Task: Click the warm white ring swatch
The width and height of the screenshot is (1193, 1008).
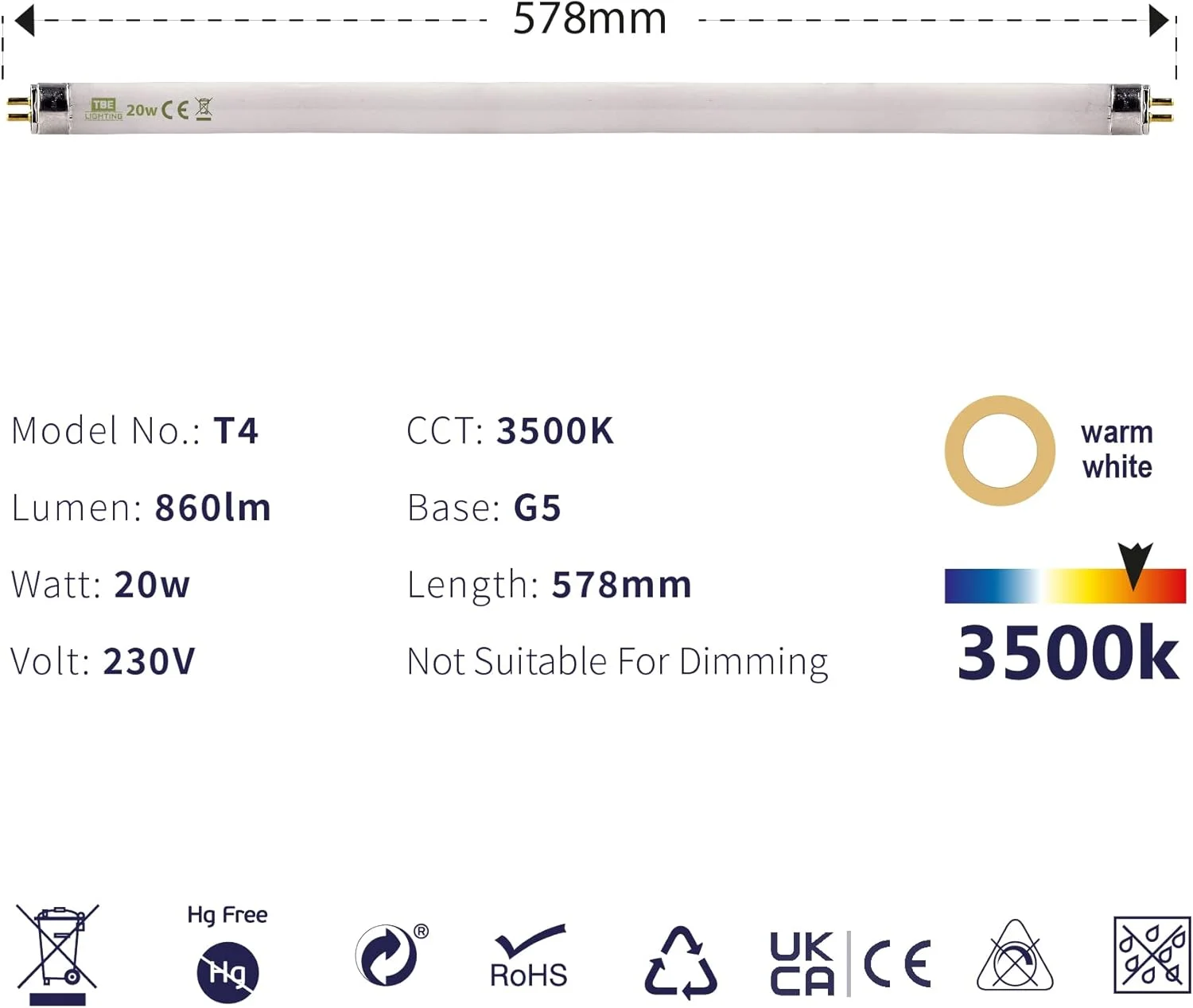Action: (x=1000, y=450)
